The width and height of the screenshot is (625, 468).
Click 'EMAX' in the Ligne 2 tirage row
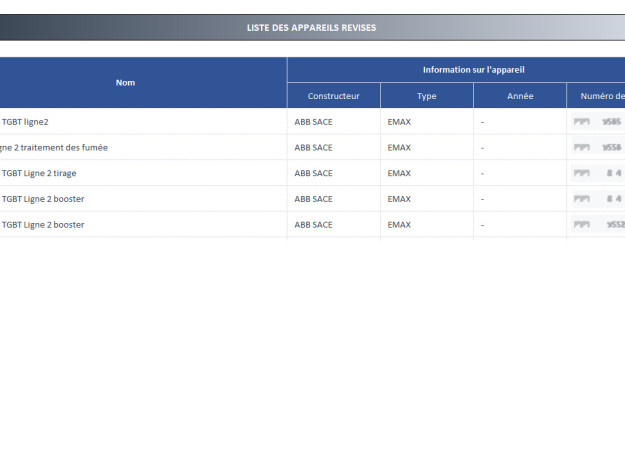399,173
